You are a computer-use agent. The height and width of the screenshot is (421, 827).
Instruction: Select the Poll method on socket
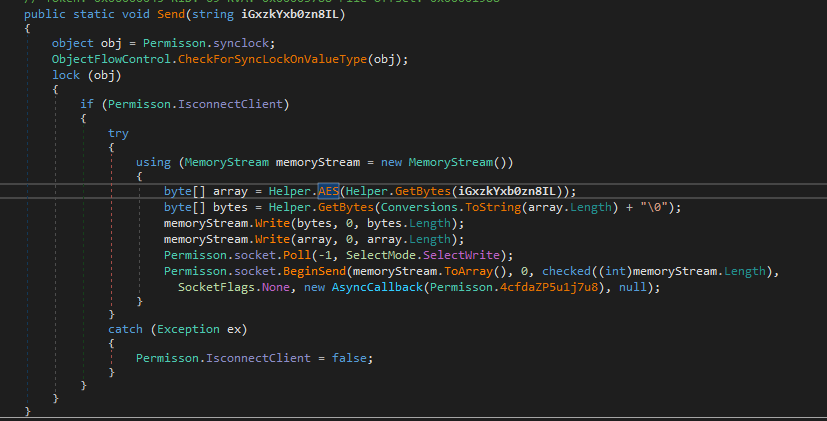pos(297,255)
